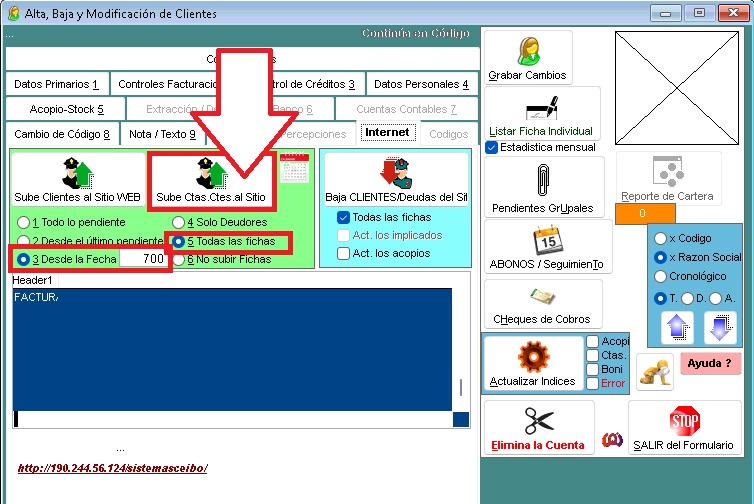
Task: Select 1 Todo lo pendiente option
Action: (x=23, y=222)
